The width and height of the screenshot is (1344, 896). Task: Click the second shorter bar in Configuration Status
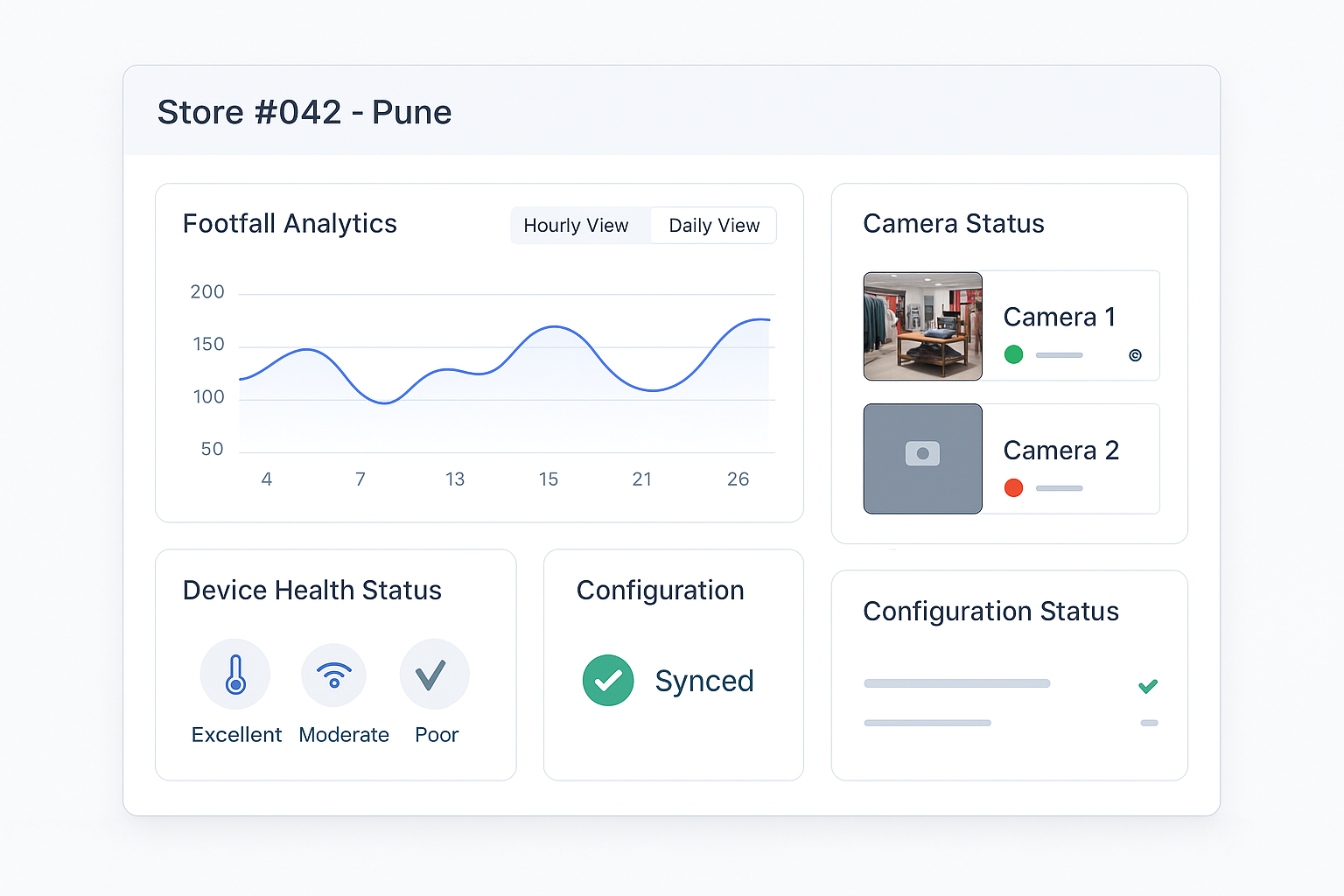point(927,723)
